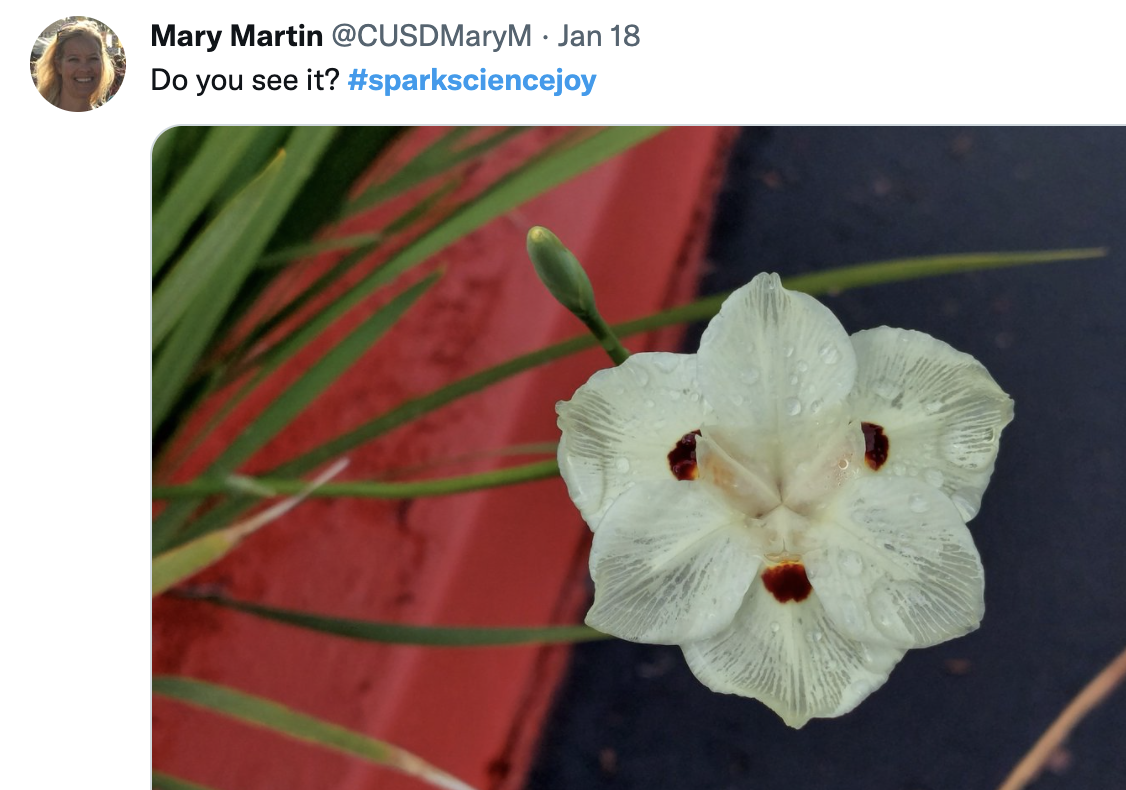1126x790 pixels.
Task: Click the "Do you see it?" tweet text
Action: click(245, 80)
